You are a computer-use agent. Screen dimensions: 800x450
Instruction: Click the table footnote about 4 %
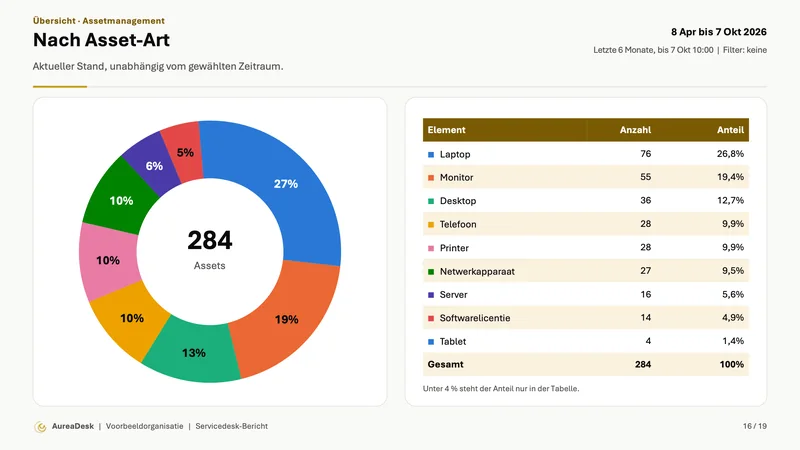point(501,389)
